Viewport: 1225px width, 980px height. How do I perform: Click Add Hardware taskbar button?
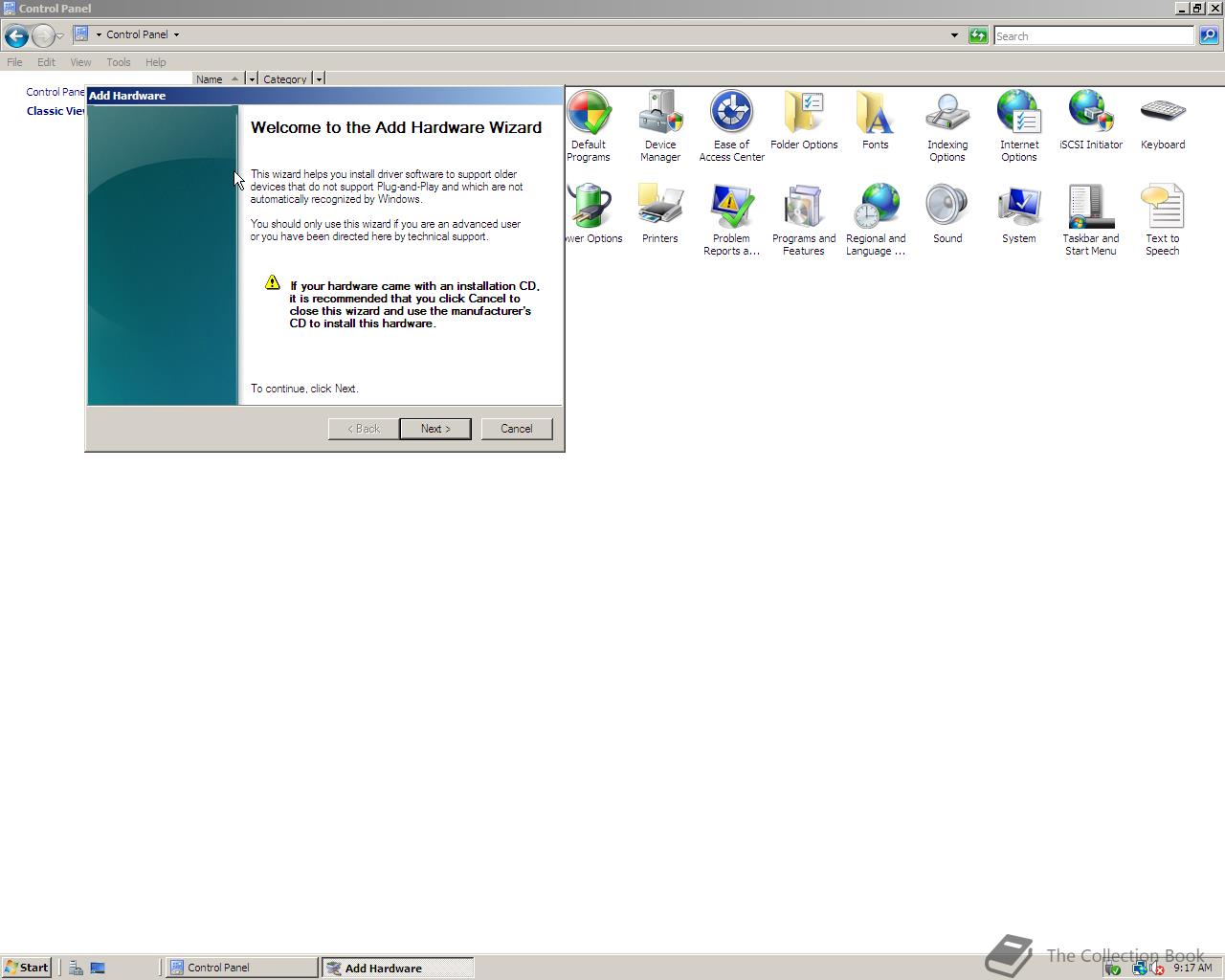point(397,968)
